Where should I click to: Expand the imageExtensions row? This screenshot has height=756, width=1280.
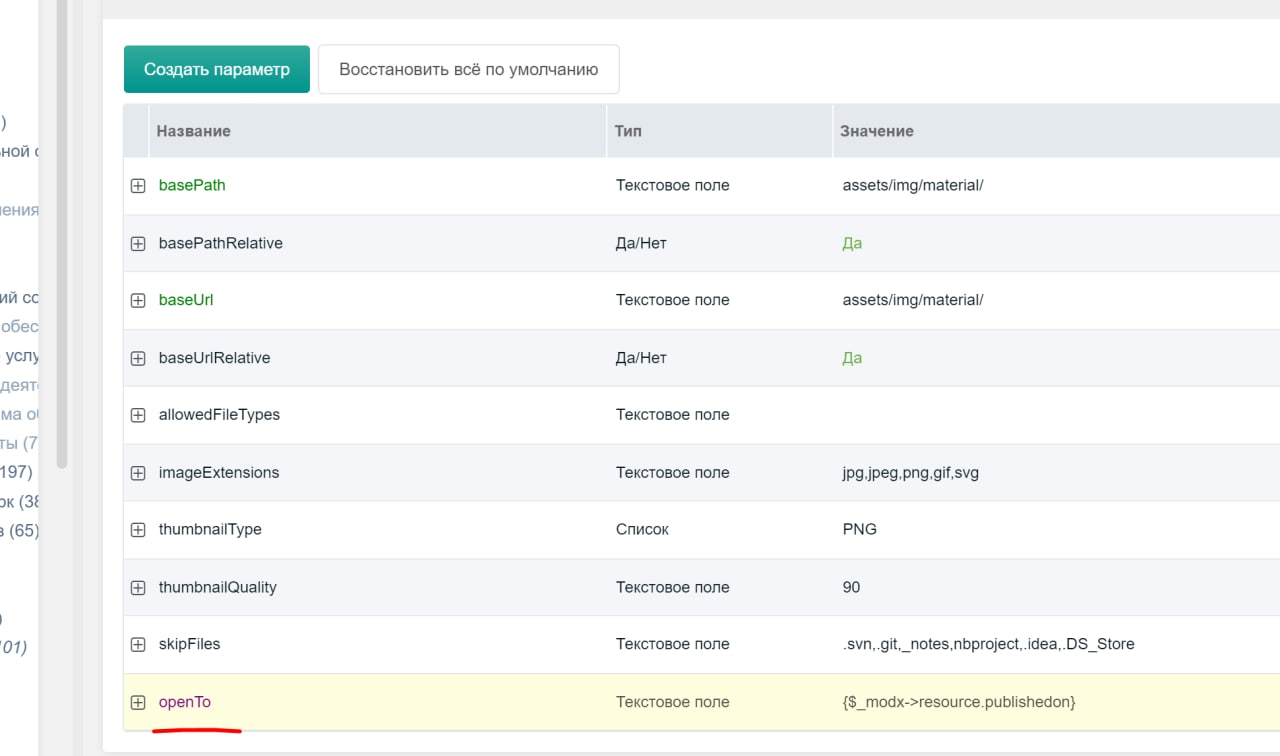[x=138, y=473]
